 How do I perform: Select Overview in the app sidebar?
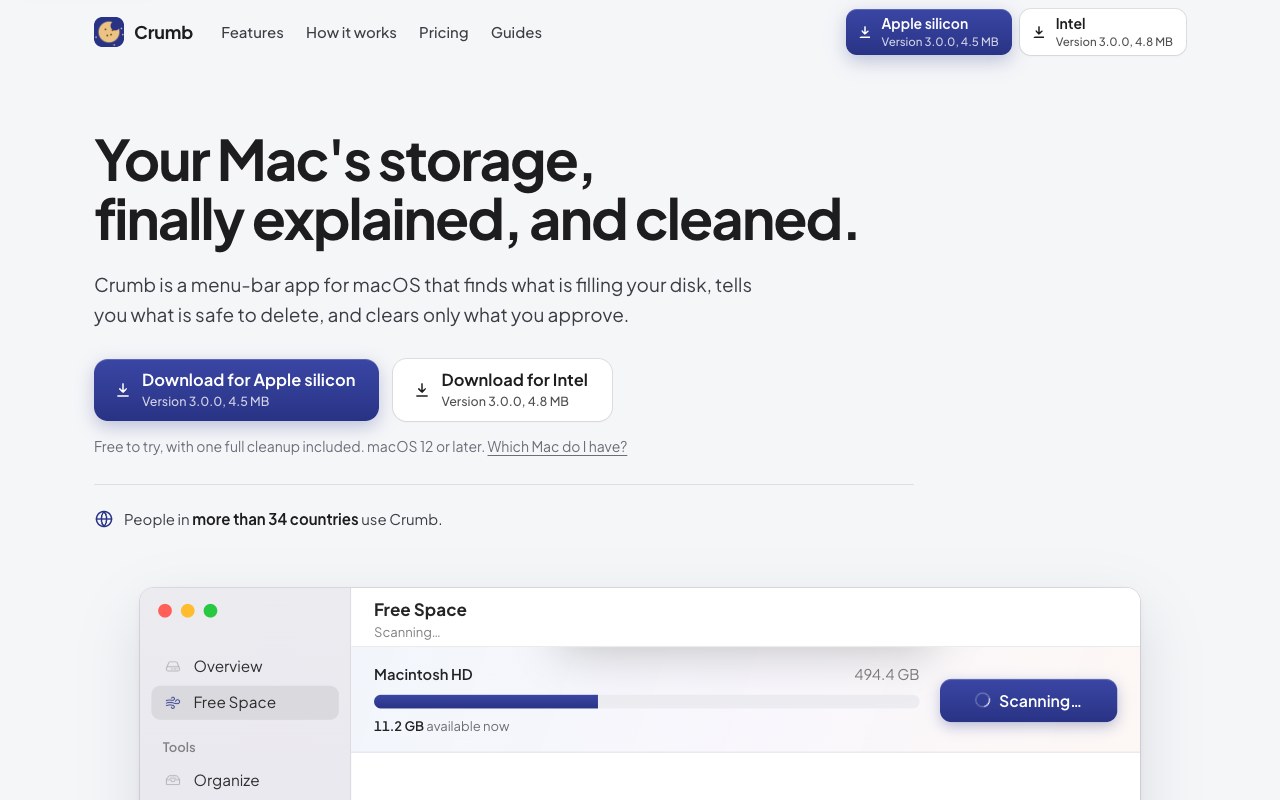tap(245, 667)
